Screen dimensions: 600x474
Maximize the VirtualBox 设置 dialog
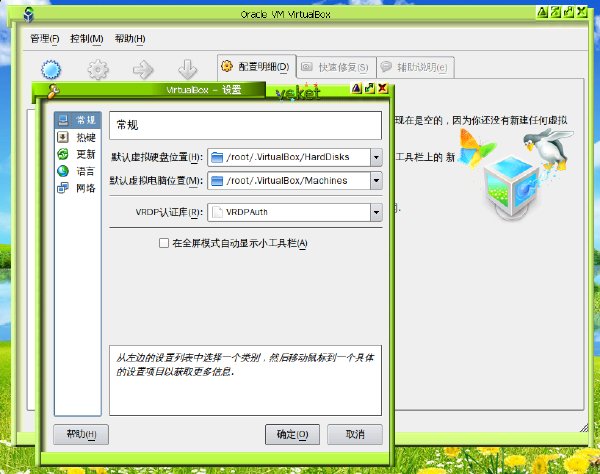[369, 88]
